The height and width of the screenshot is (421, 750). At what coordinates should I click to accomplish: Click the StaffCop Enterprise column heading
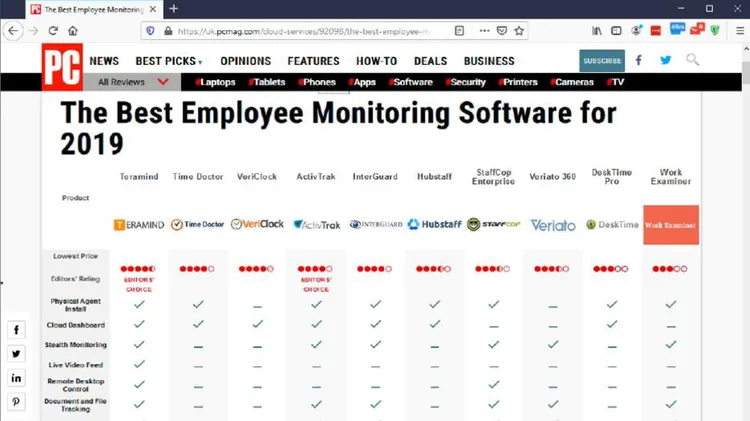(493, 177)
